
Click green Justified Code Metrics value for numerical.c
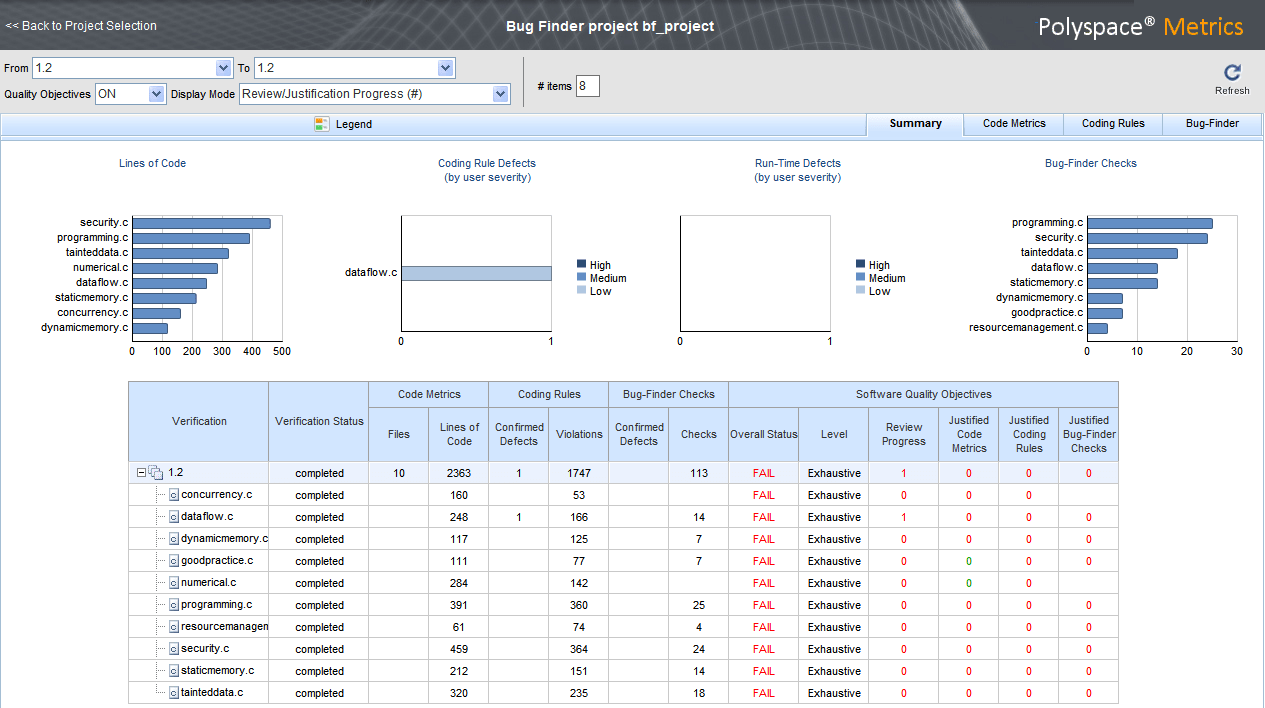[x=968, y=583]
